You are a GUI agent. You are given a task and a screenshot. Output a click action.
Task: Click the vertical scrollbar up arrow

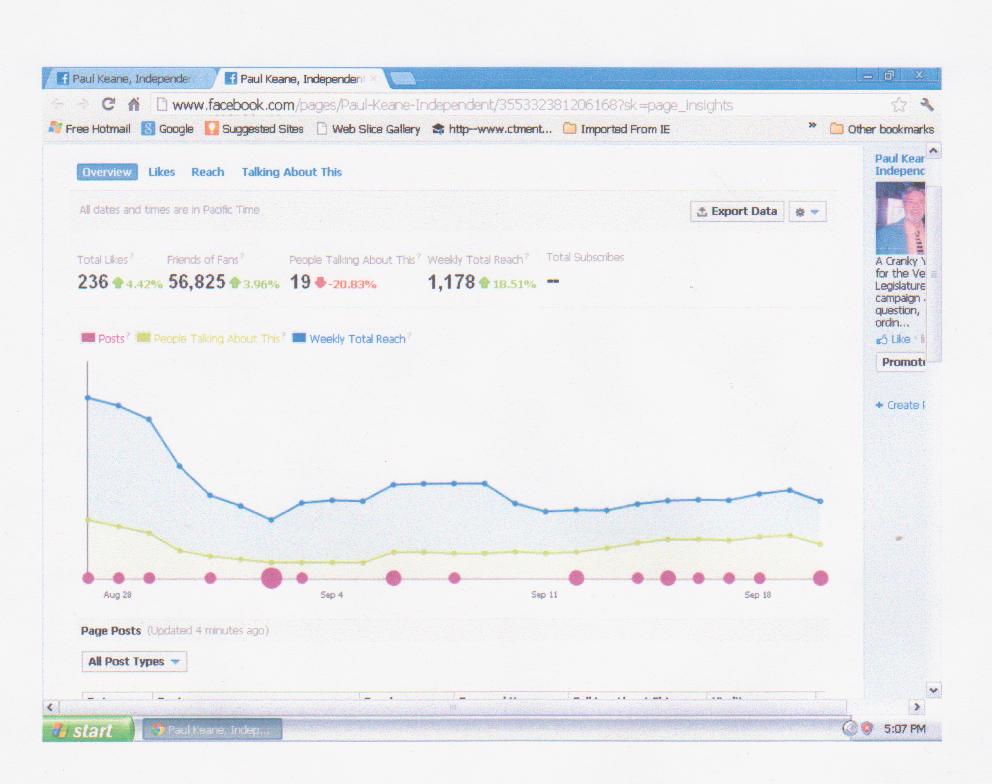pos(933,151)
